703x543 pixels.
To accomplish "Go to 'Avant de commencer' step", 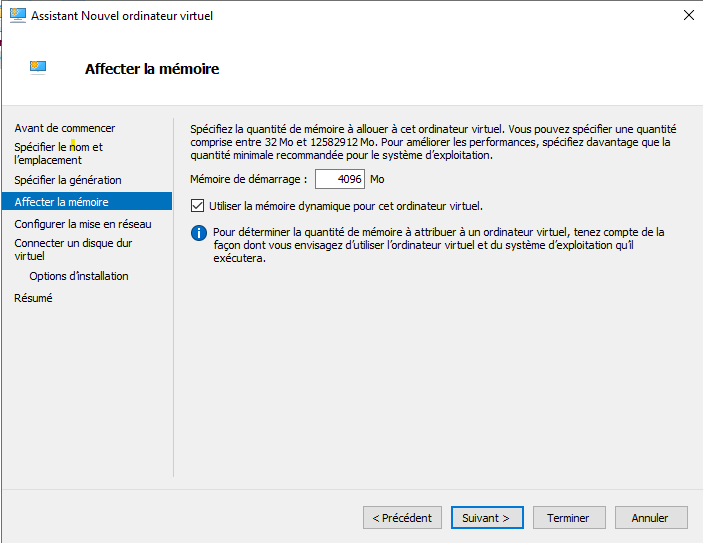I will pyautogui.click(x=65, y=128).
